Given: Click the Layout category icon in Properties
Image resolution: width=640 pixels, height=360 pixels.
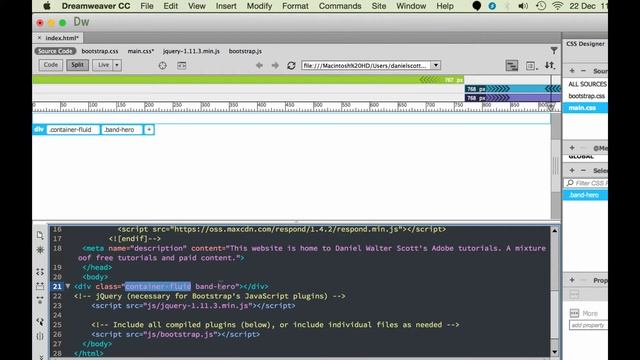Looking at the screenshot, I should (x=574, y=294).
